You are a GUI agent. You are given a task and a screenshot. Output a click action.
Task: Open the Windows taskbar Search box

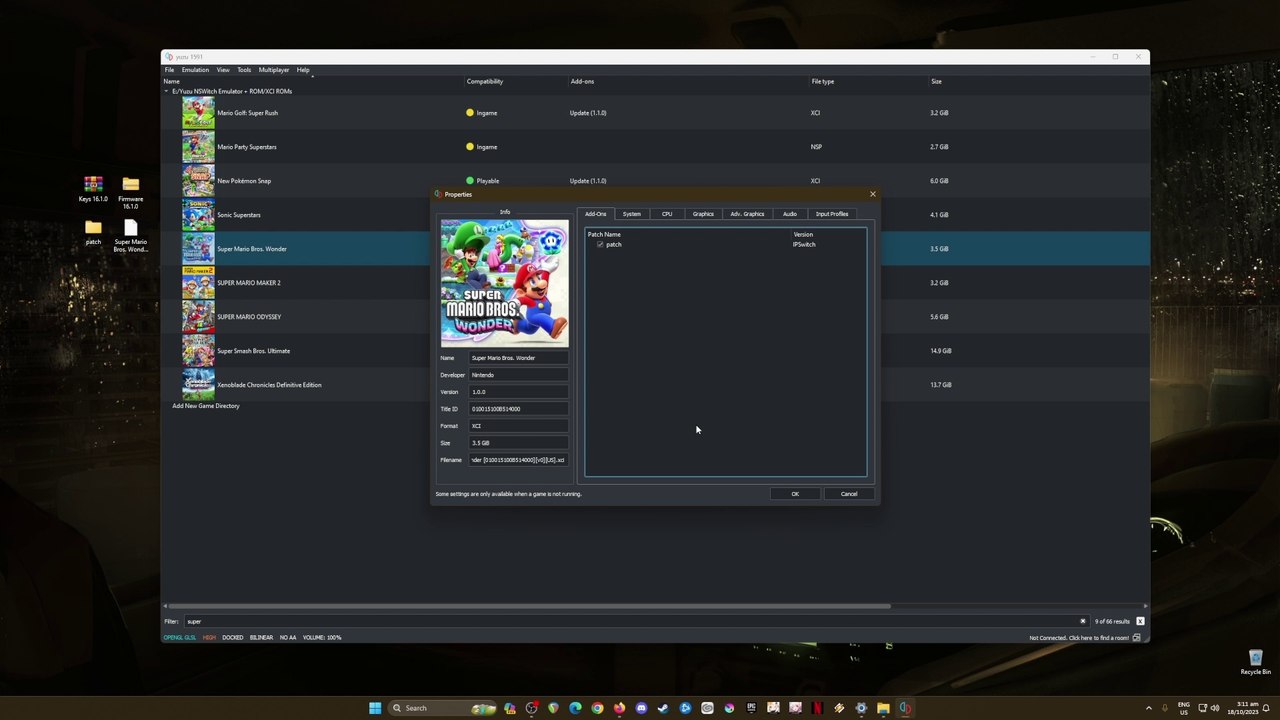(441, 708)
